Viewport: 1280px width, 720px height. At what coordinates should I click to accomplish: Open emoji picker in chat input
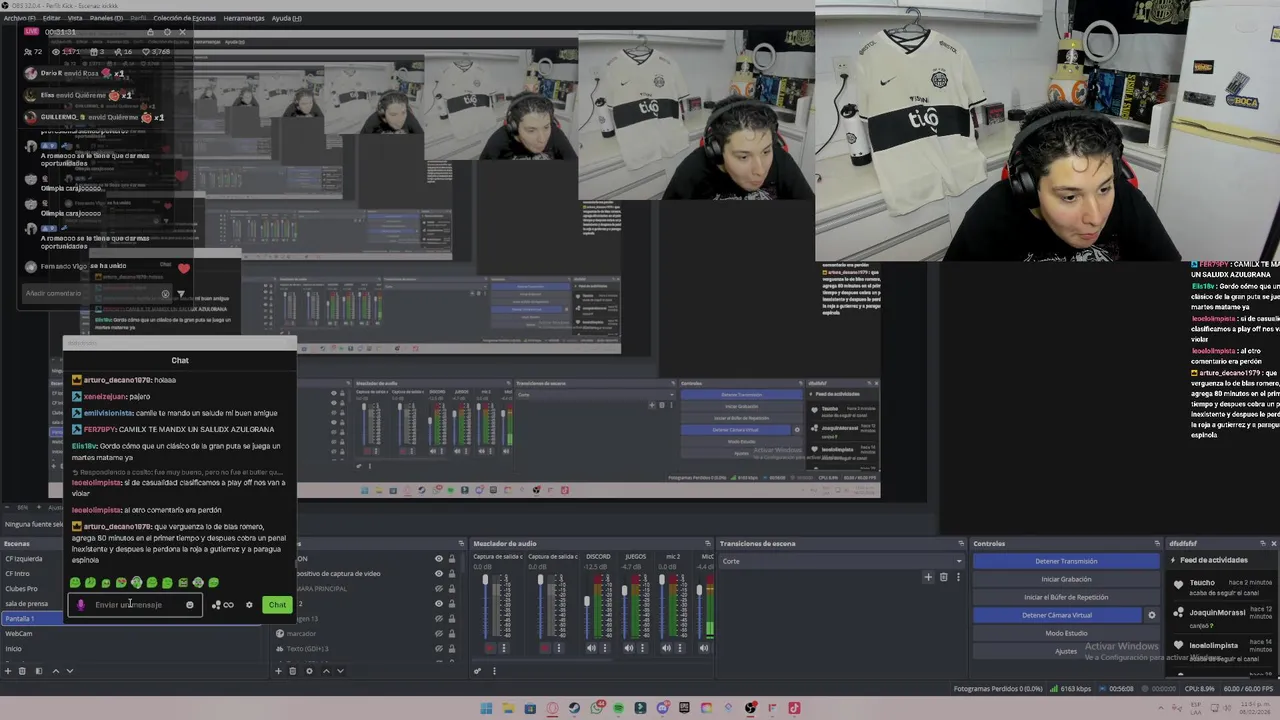(189, 605)
